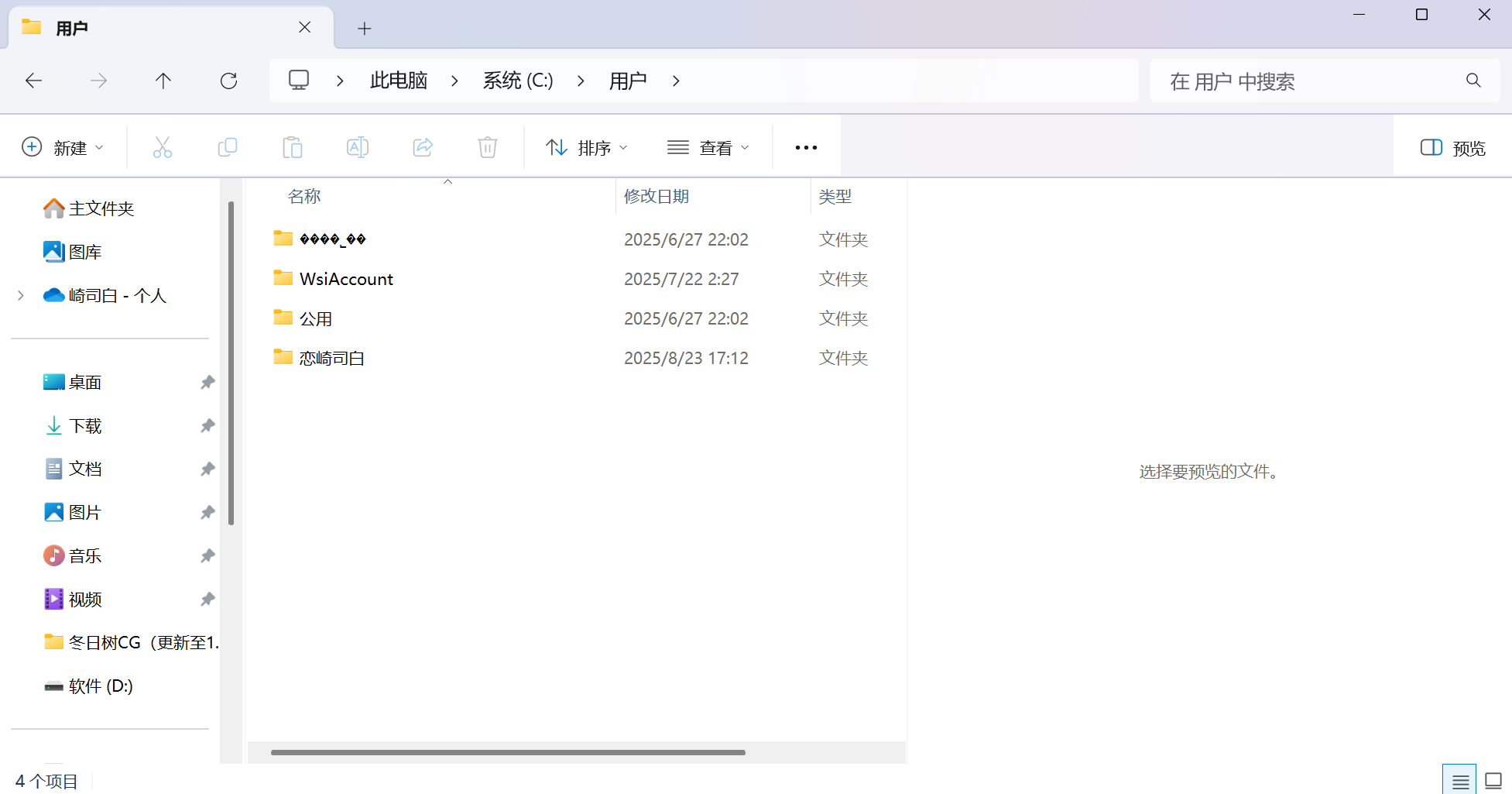This screenshot has width=1512, height=794.
Task: Click the search magnifier icon
Action: [x=1473, y=81]
